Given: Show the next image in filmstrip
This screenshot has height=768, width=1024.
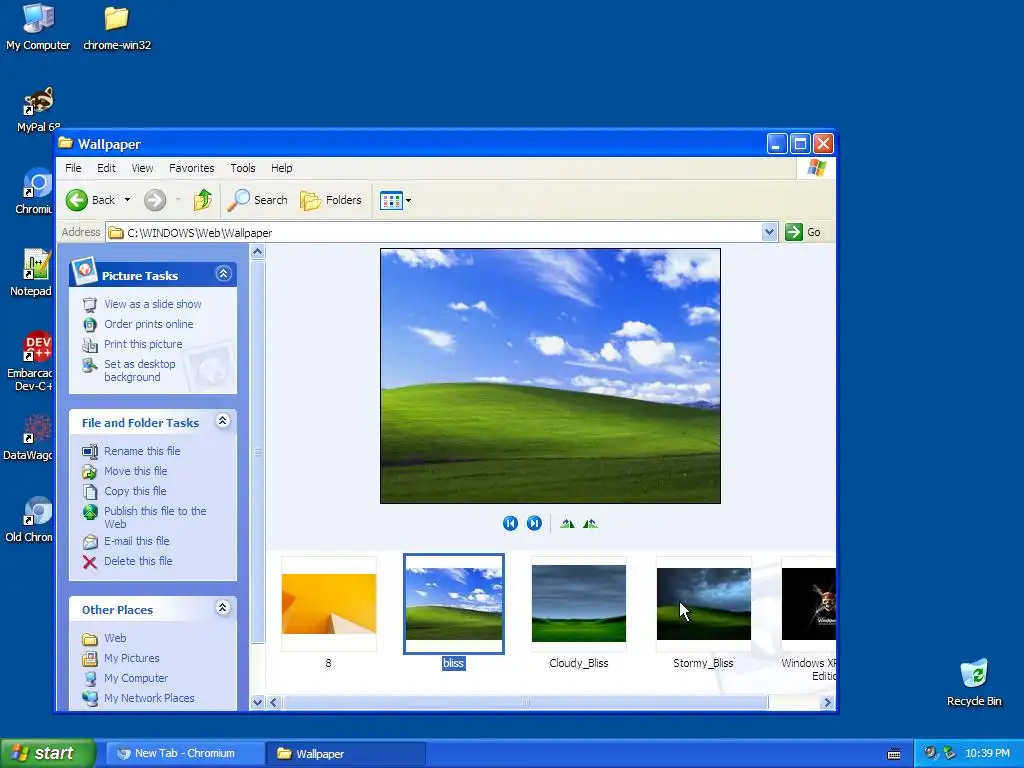Looking at the screenshot, I should coord(534,523).
